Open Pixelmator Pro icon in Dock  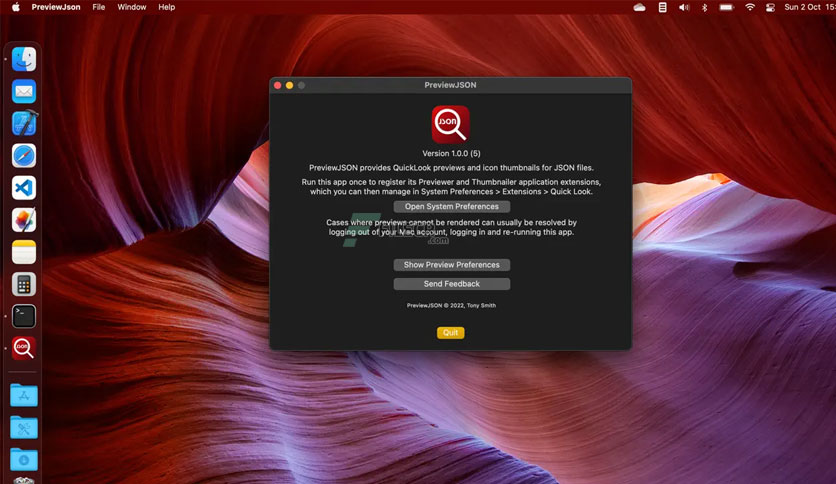tap(24, 220)
